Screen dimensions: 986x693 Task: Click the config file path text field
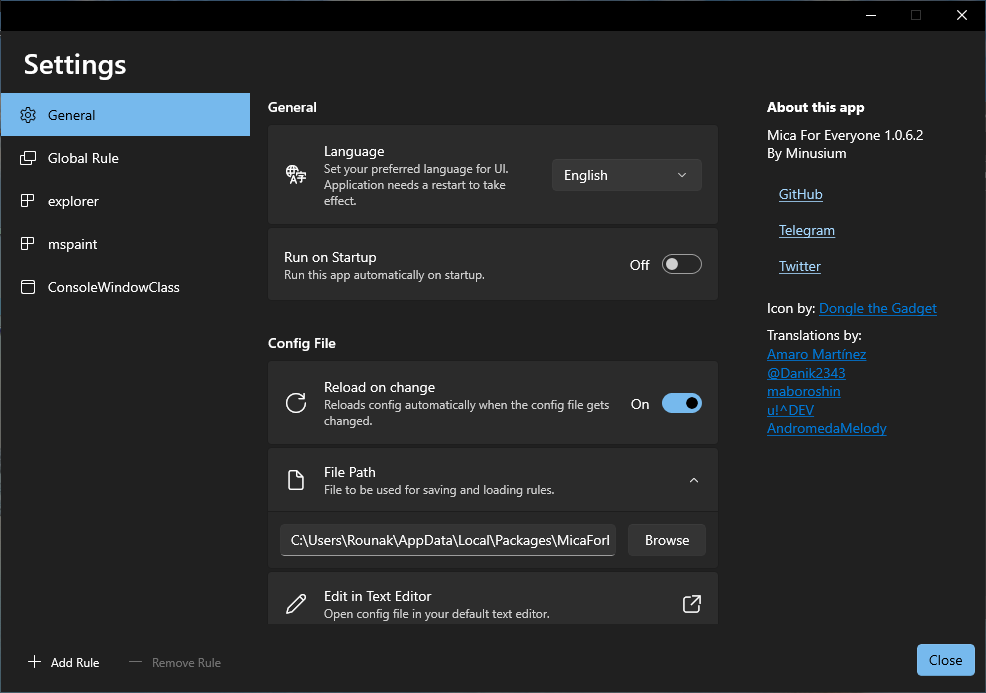[x=448, y=540]
